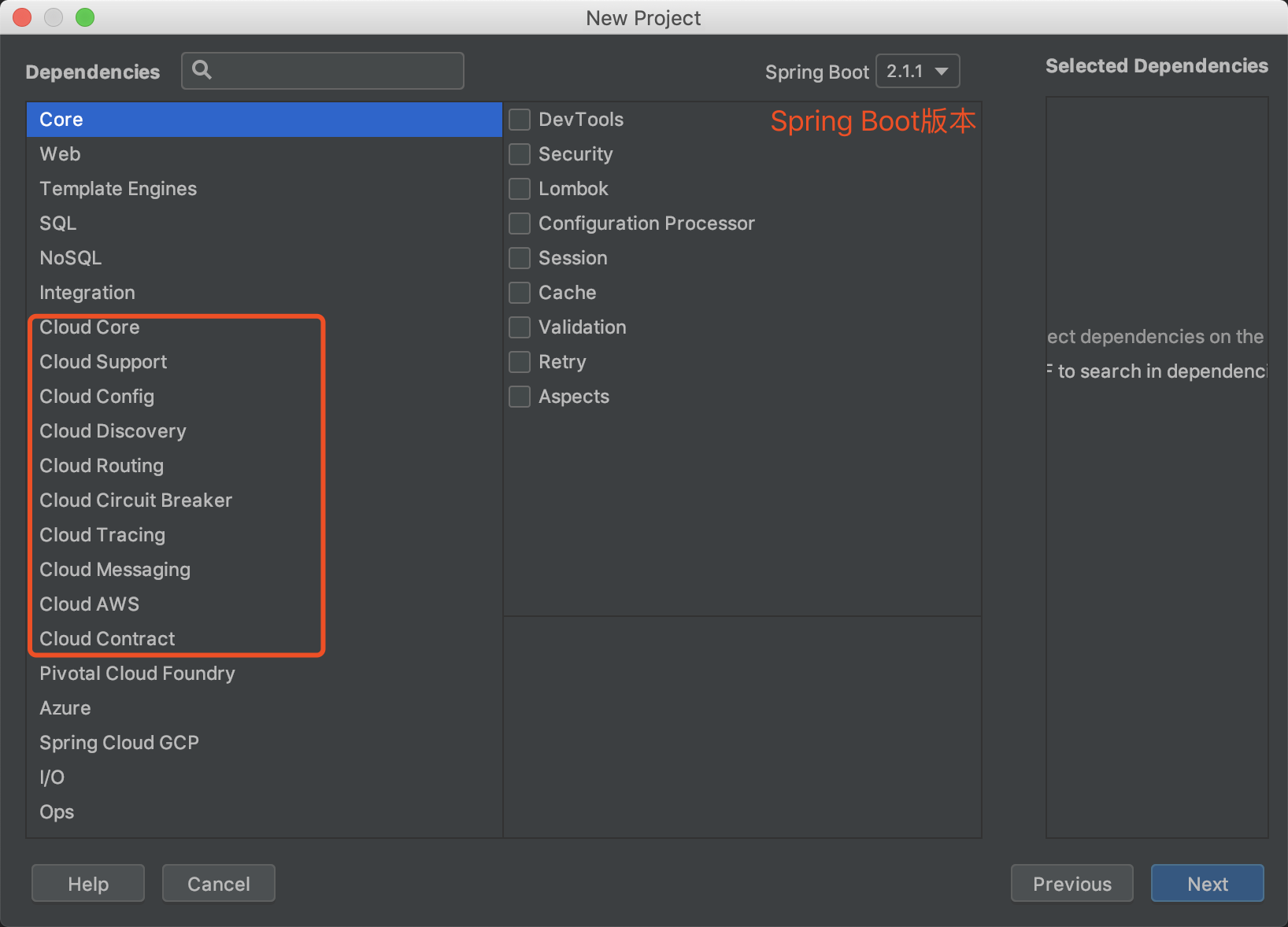Select the Core category
Screen dimensions: 1288x927
point(265,120)
